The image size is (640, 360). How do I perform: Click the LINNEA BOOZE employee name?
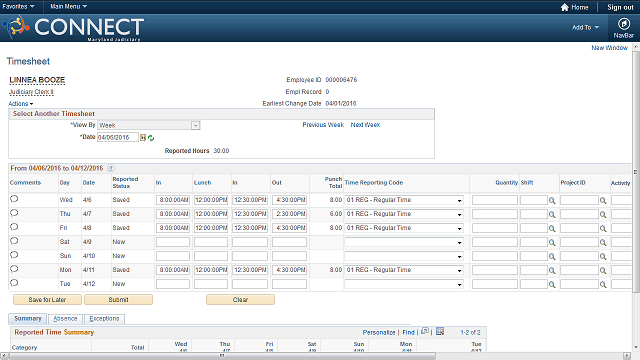pyautogui.click(x=37, y=80)
